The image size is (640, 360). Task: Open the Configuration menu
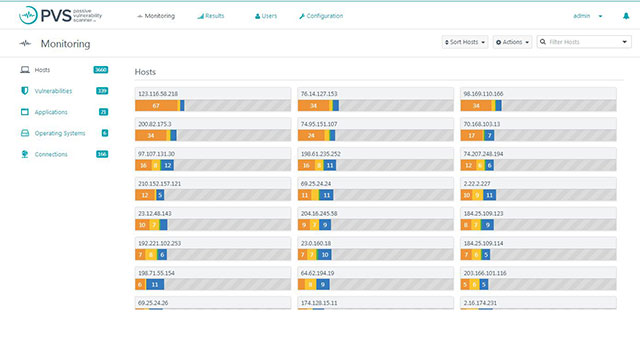tap(321, 16)
